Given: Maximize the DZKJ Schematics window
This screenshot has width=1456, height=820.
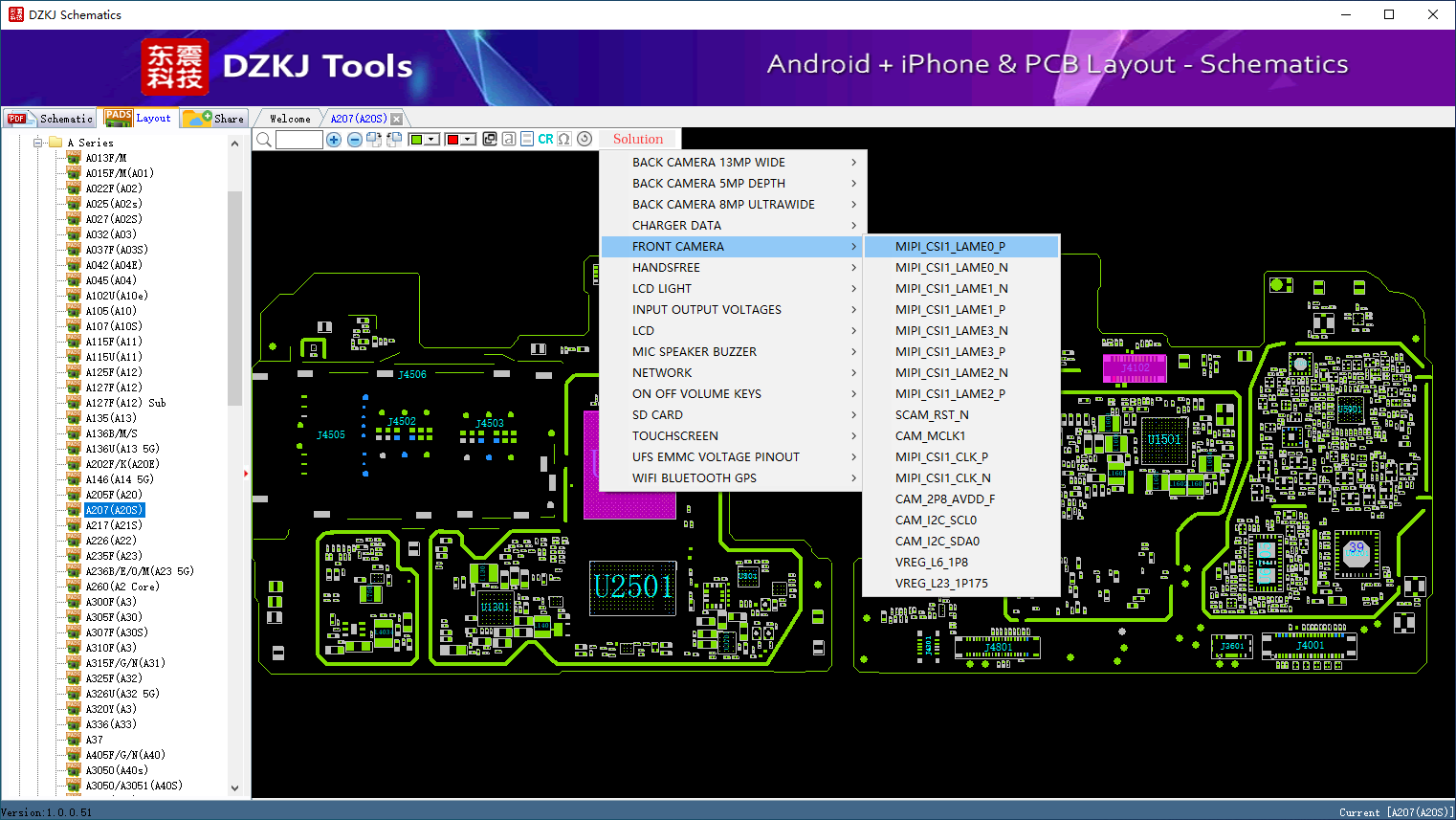Looking at the screenshot, I should (x=1389, y=14).
